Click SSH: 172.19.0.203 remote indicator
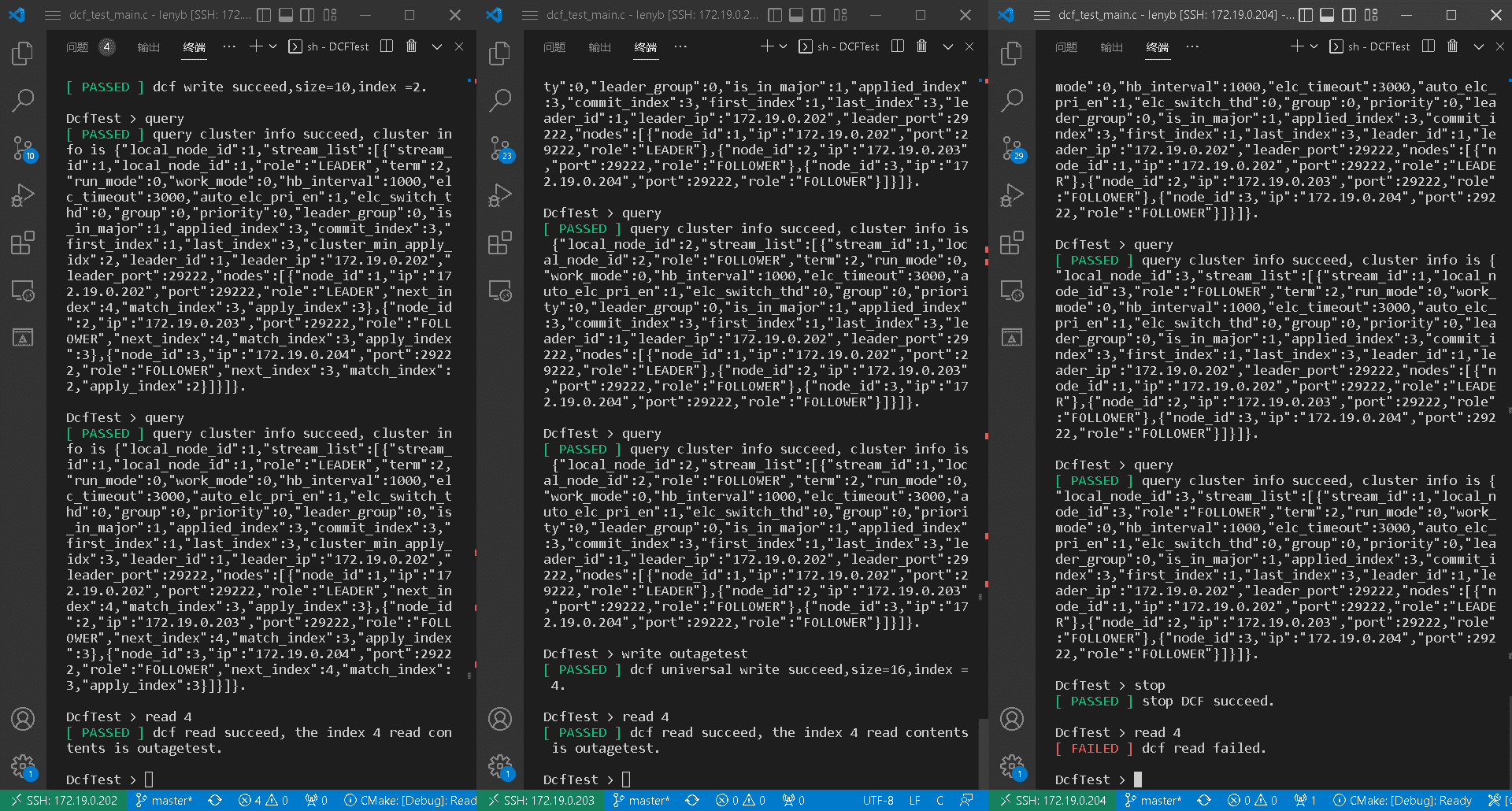1512x811 pixels. point(541,800)
